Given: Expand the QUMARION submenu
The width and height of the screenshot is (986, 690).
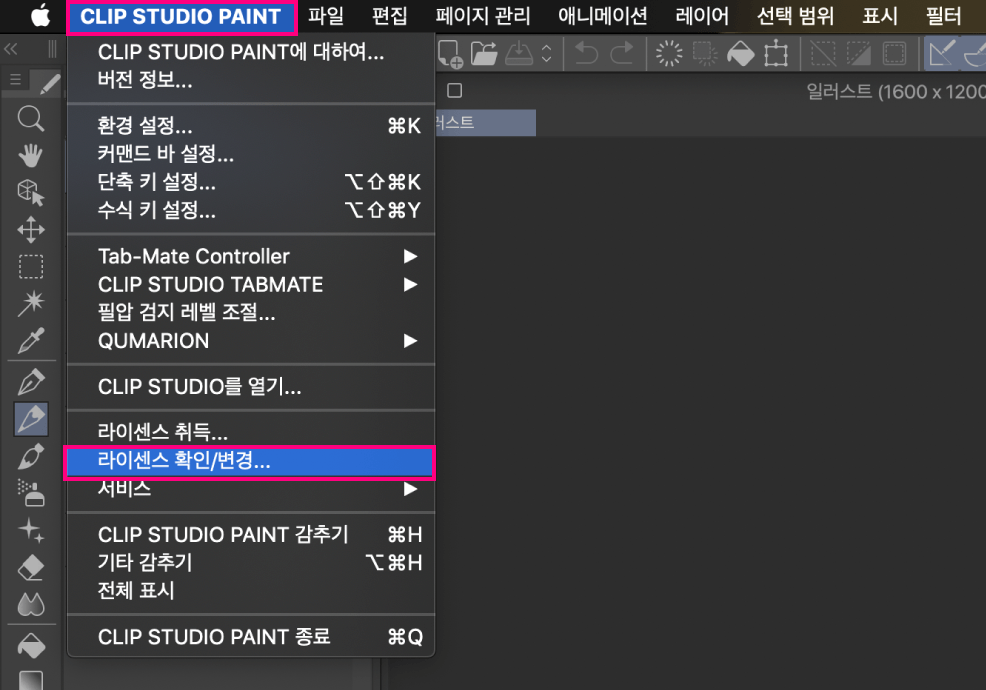Looking at the screenshot, I should click(x=410, y=341).
